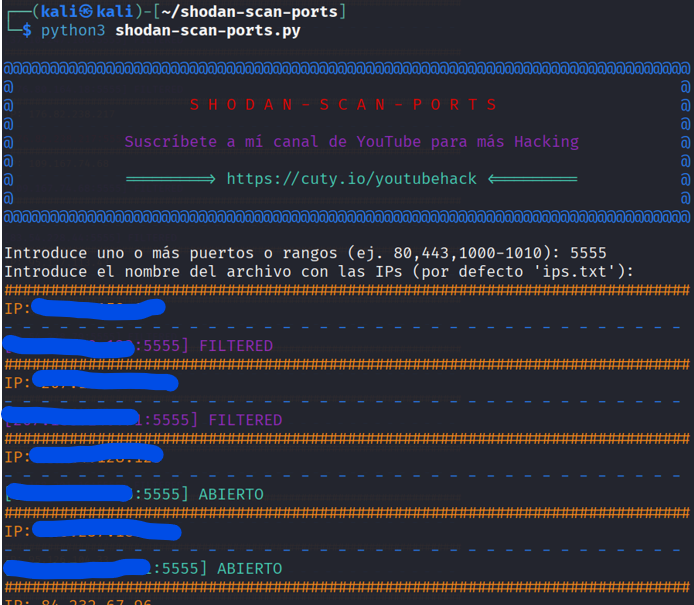Click the left arrow after the URL
This screenshot has height=605, width=694.
click(533, 179)
